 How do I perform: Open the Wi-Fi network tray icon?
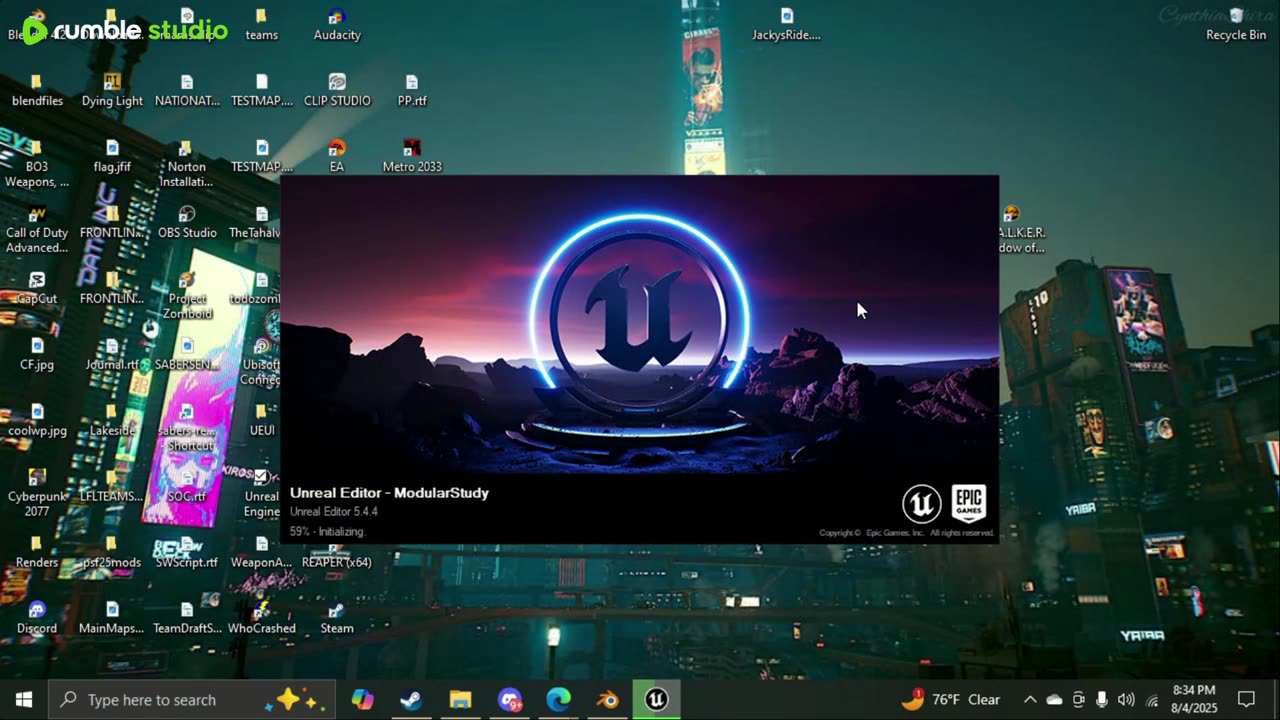coord(1151,700)
